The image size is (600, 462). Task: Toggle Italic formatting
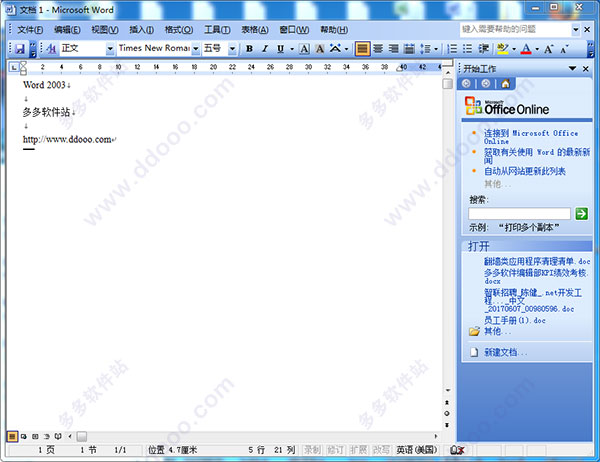point(265,49)
